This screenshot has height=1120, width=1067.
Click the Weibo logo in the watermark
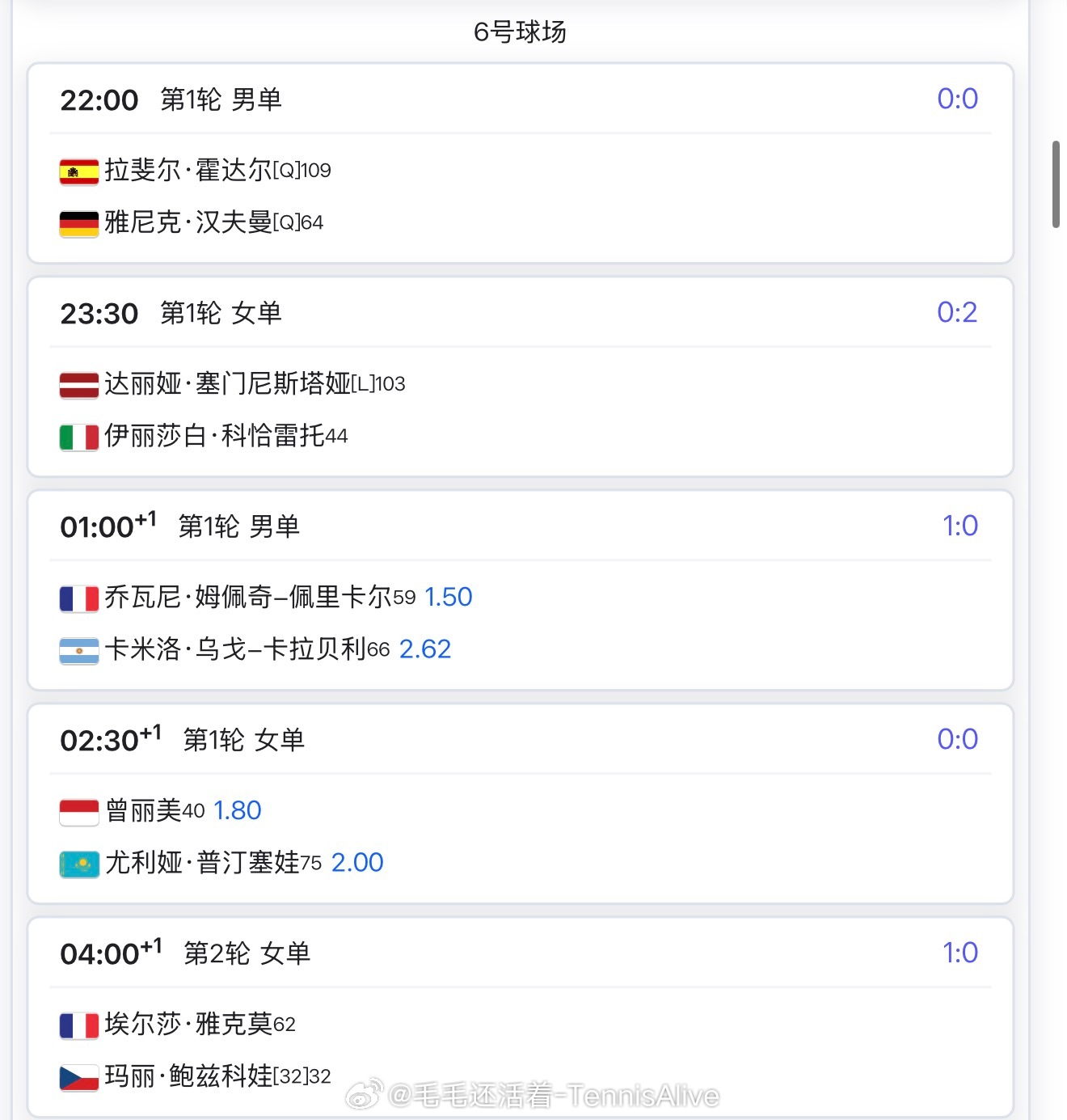pos(365,1094)
